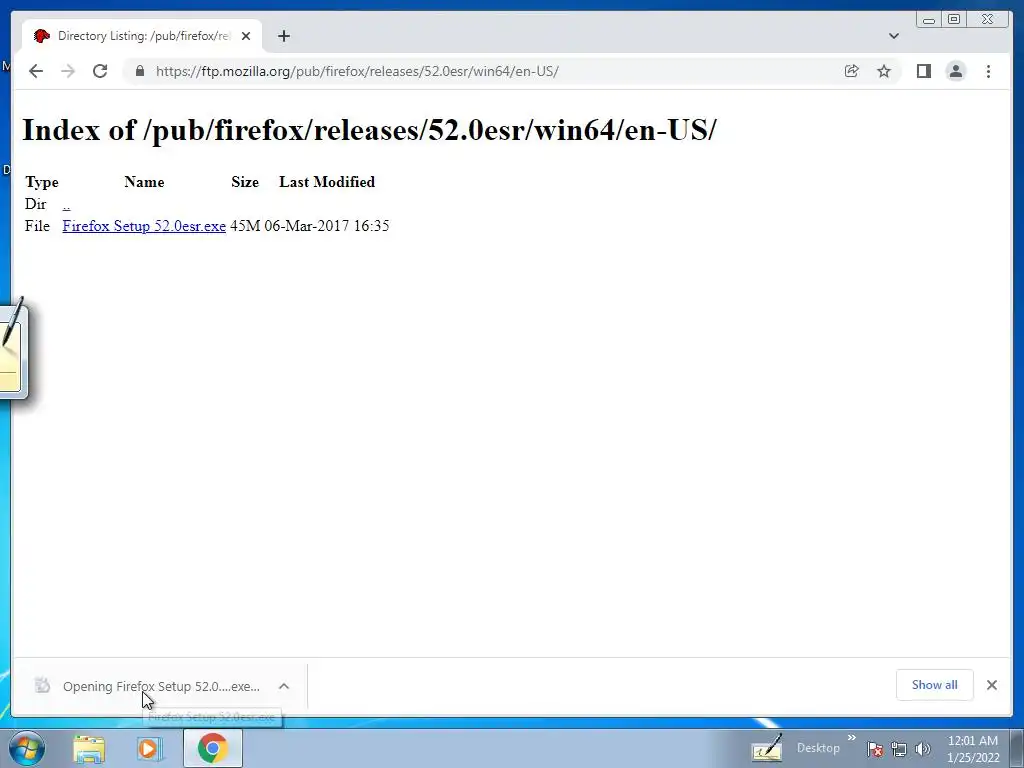
Task: Click the 06-Mar-2017 16:35 date
Action: 327,226
